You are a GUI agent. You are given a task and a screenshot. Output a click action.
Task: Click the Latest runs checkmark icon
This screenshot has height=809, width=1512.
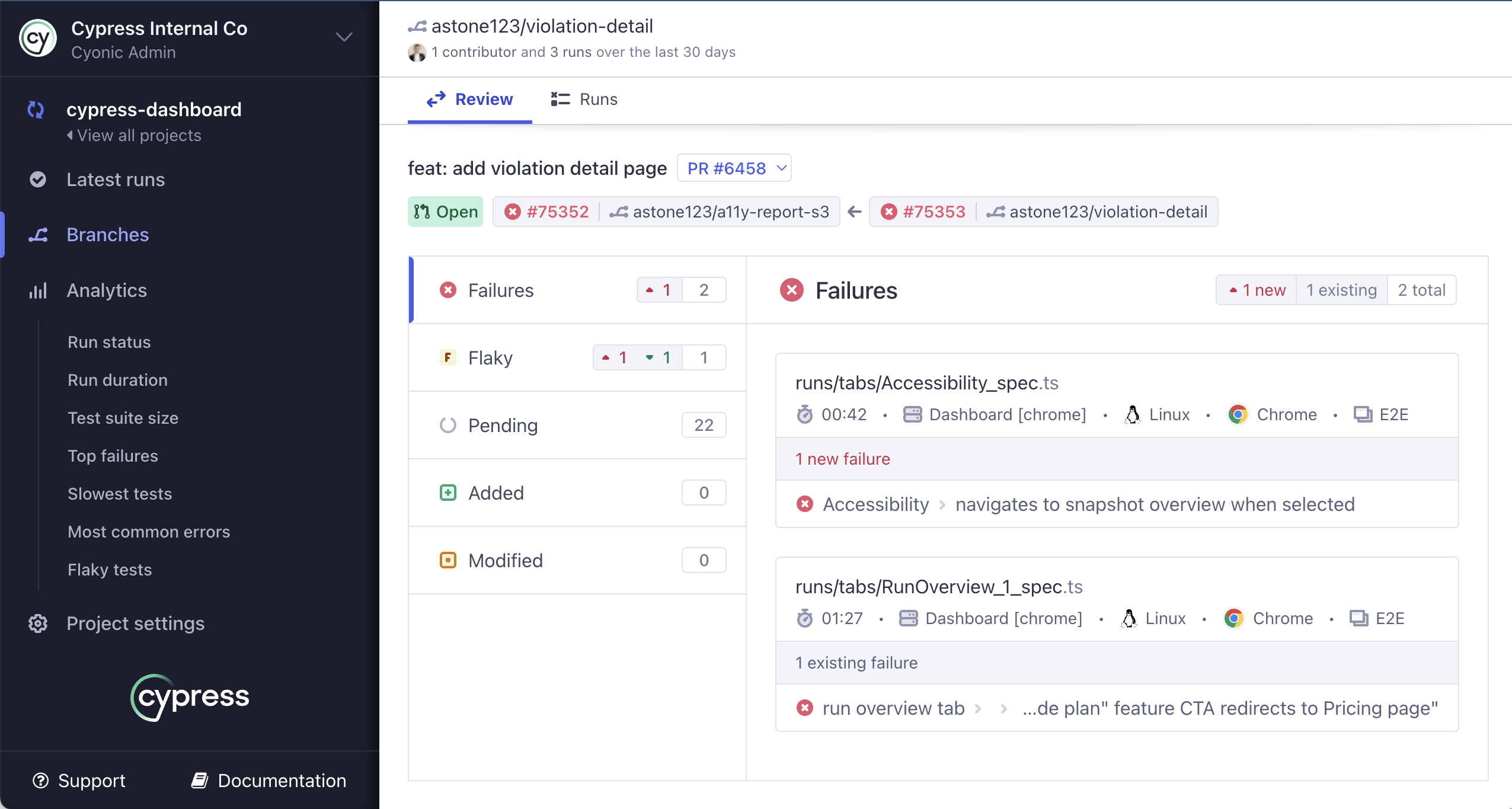[x=38, y=180]
